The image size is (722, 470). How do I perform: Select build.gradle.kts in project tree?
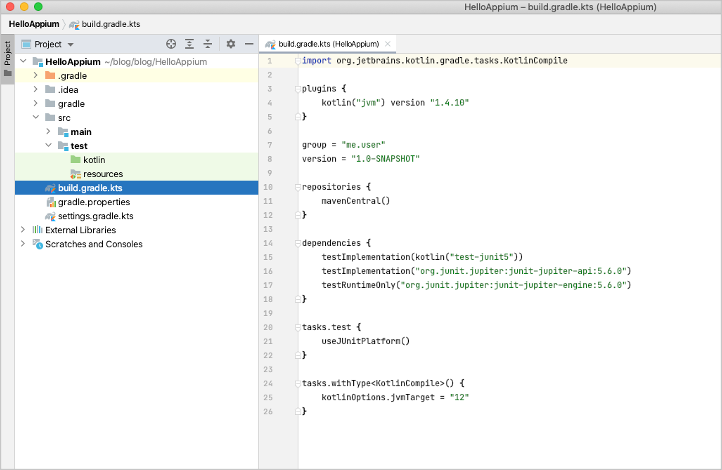coord(137,188)
